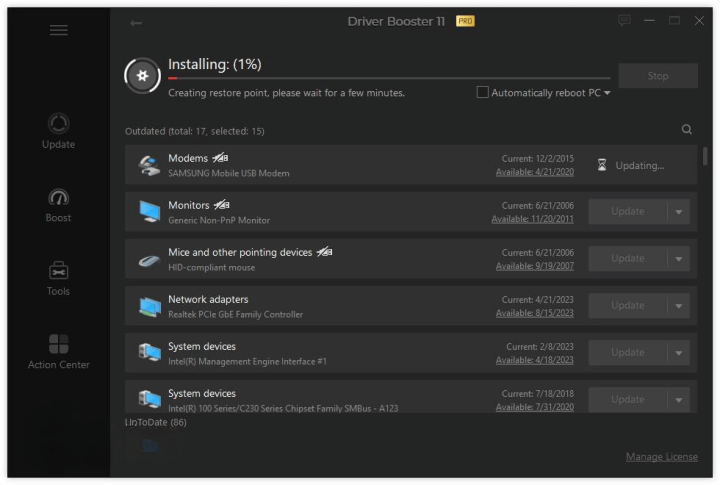
Task: Update the Realtek PCIe GbE driver
Action: coord(628,306)
